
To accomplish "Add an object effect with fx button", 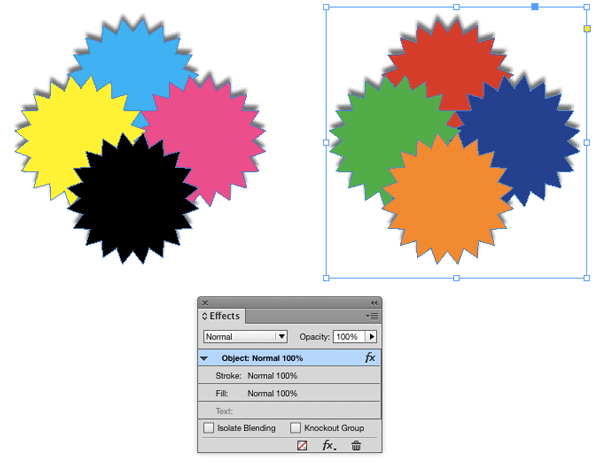I will tap(329, 445).
